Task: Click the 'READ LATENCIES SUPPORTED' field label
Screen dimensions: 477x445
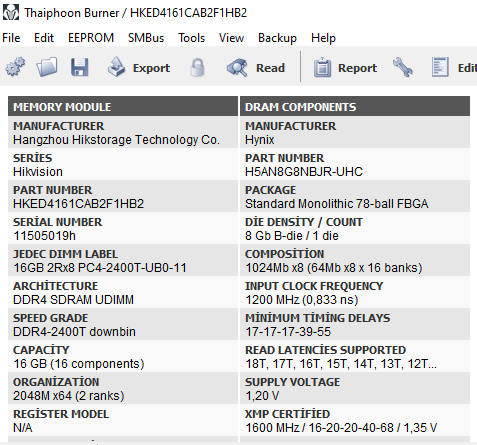Action: coord(325,350)
